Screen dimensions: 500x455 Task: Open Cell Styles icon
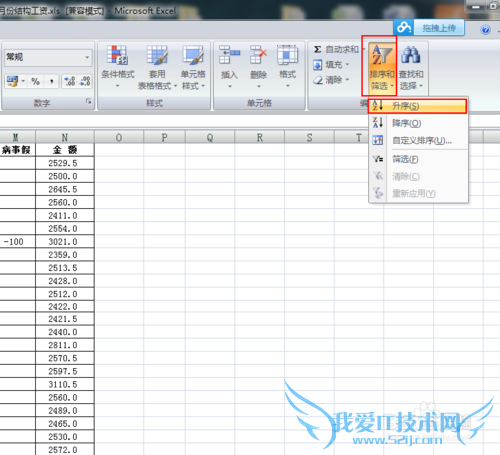coord(193,55)
